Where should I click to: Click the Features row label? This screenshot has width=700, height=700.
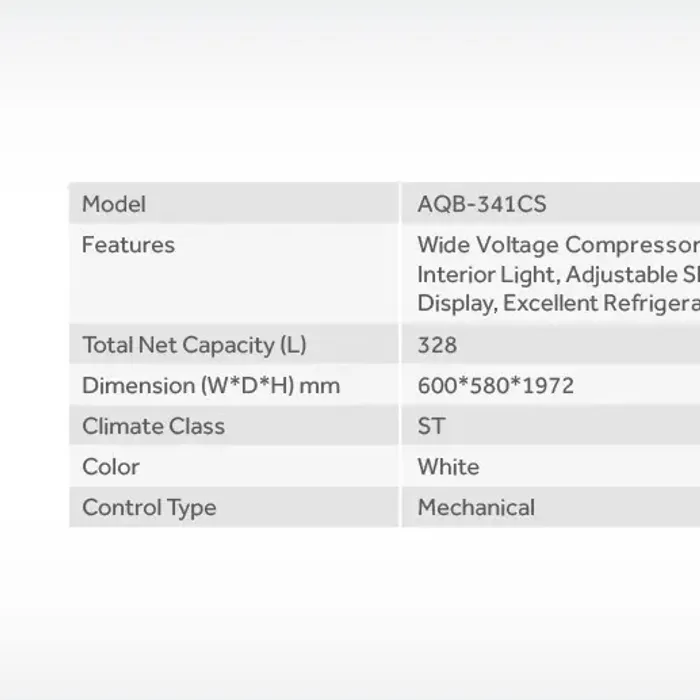click(128, 245)
